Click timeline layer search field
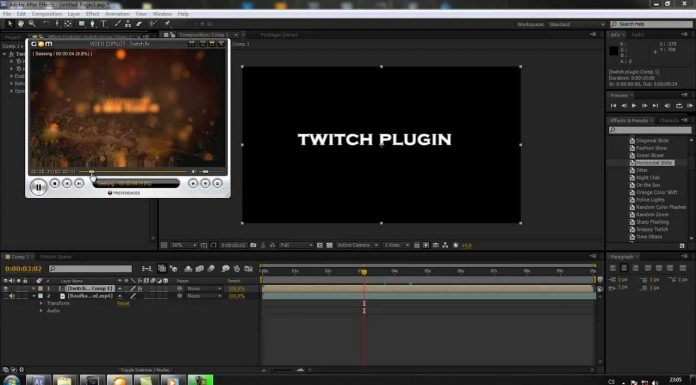The width and height of the screenshot is (696, 385). coord(91,269)
